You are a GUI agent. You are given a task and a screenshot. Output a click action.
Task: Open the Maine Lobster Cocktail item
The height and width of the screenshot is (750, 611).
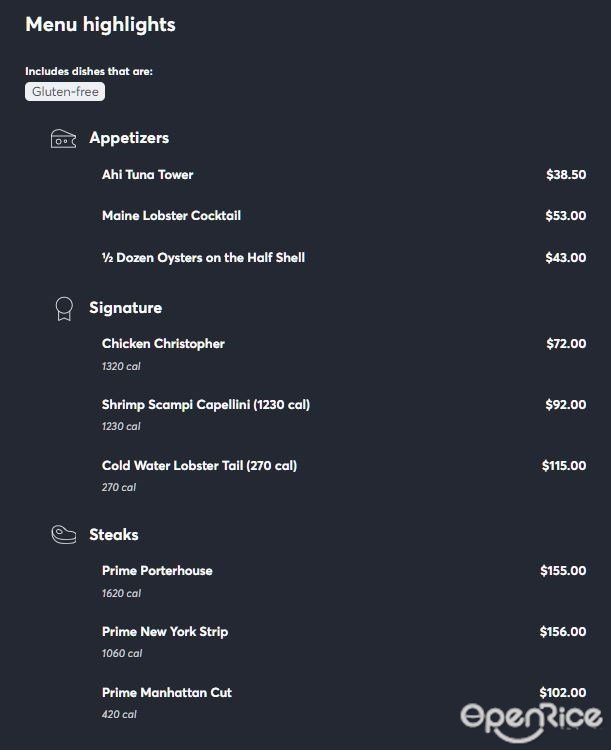coord(171,216)
